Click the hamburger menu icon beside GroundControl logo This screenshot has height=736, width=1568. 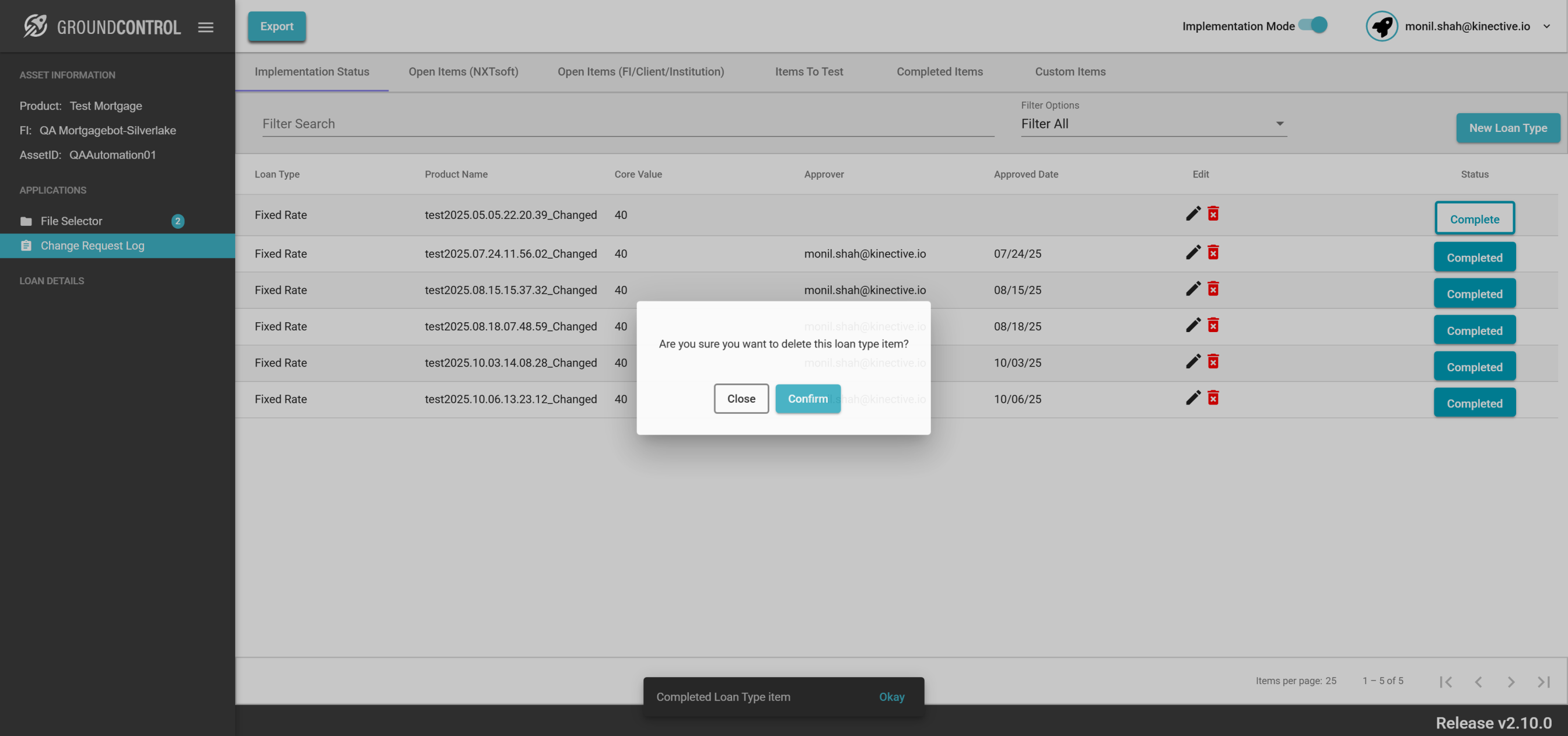206,27
